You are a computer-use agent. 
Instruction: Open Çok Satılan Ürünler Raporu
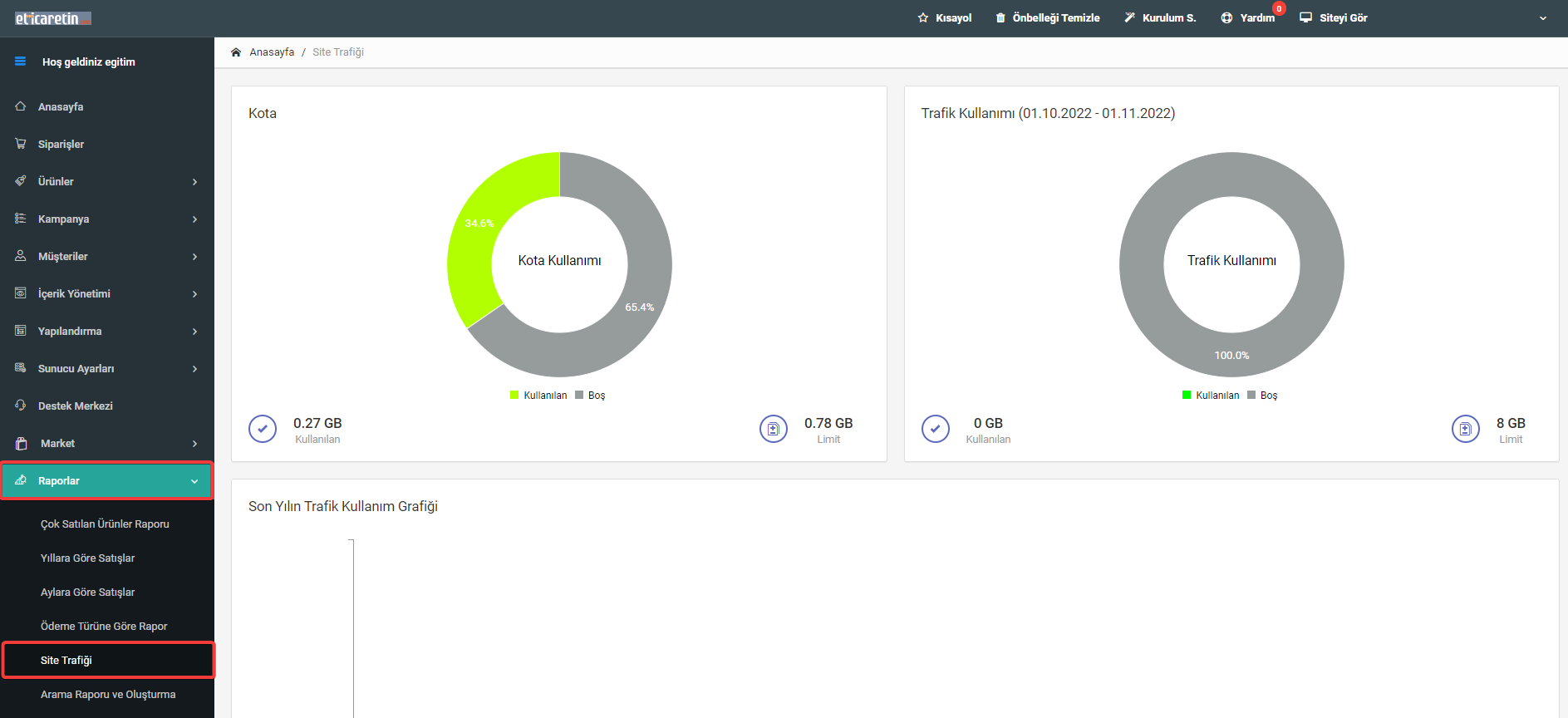tap(105, 524)
